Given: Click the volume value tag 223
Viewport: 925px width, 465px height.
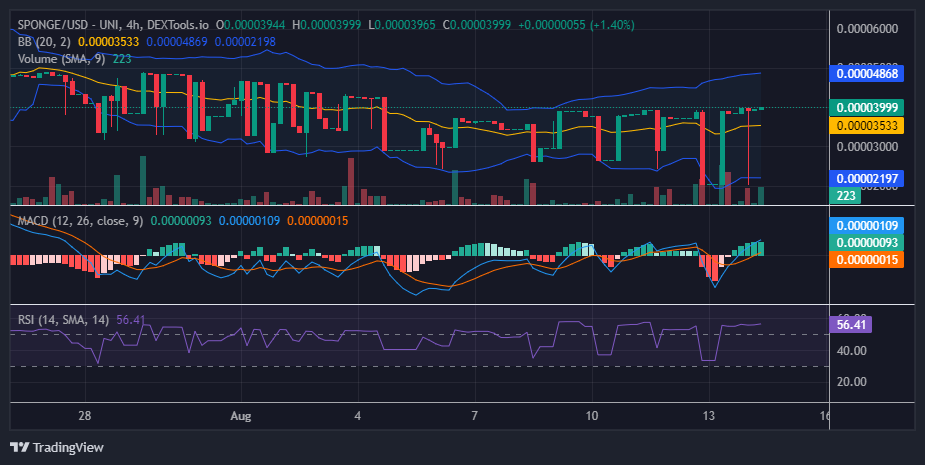Looking at the screenshot, I should [x=845, y=195].
